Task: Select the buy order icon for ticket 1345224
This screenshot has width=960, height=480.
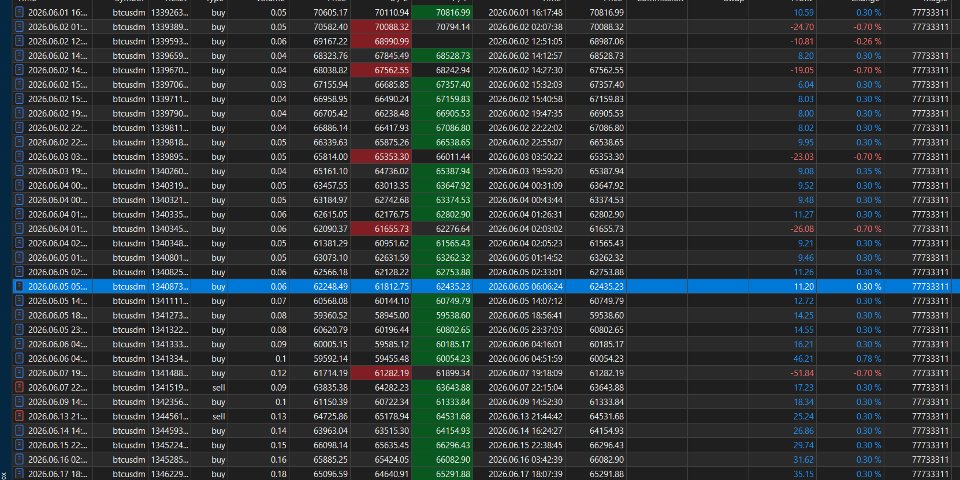Action: [x=19, y=444]
